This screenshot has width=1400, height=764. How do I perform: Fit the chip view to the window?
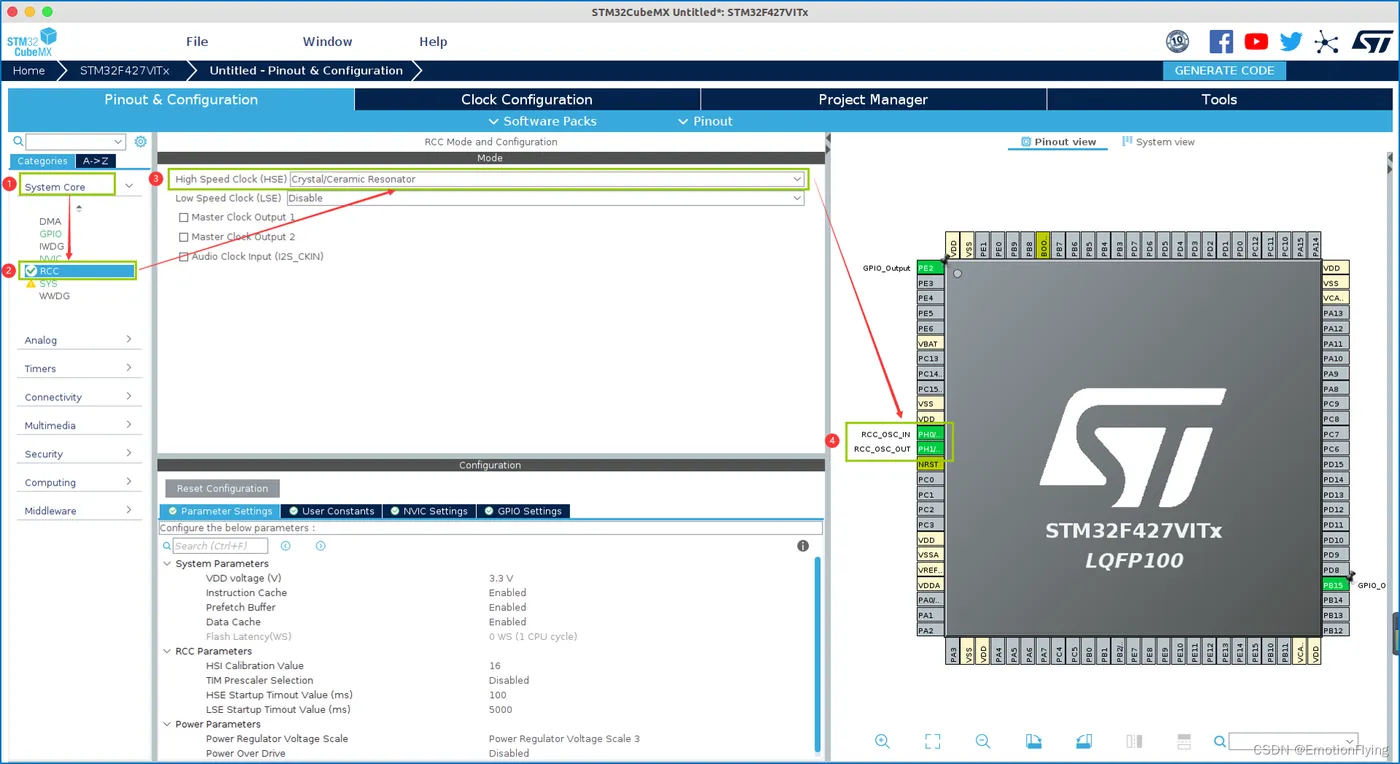coord(933,741)
